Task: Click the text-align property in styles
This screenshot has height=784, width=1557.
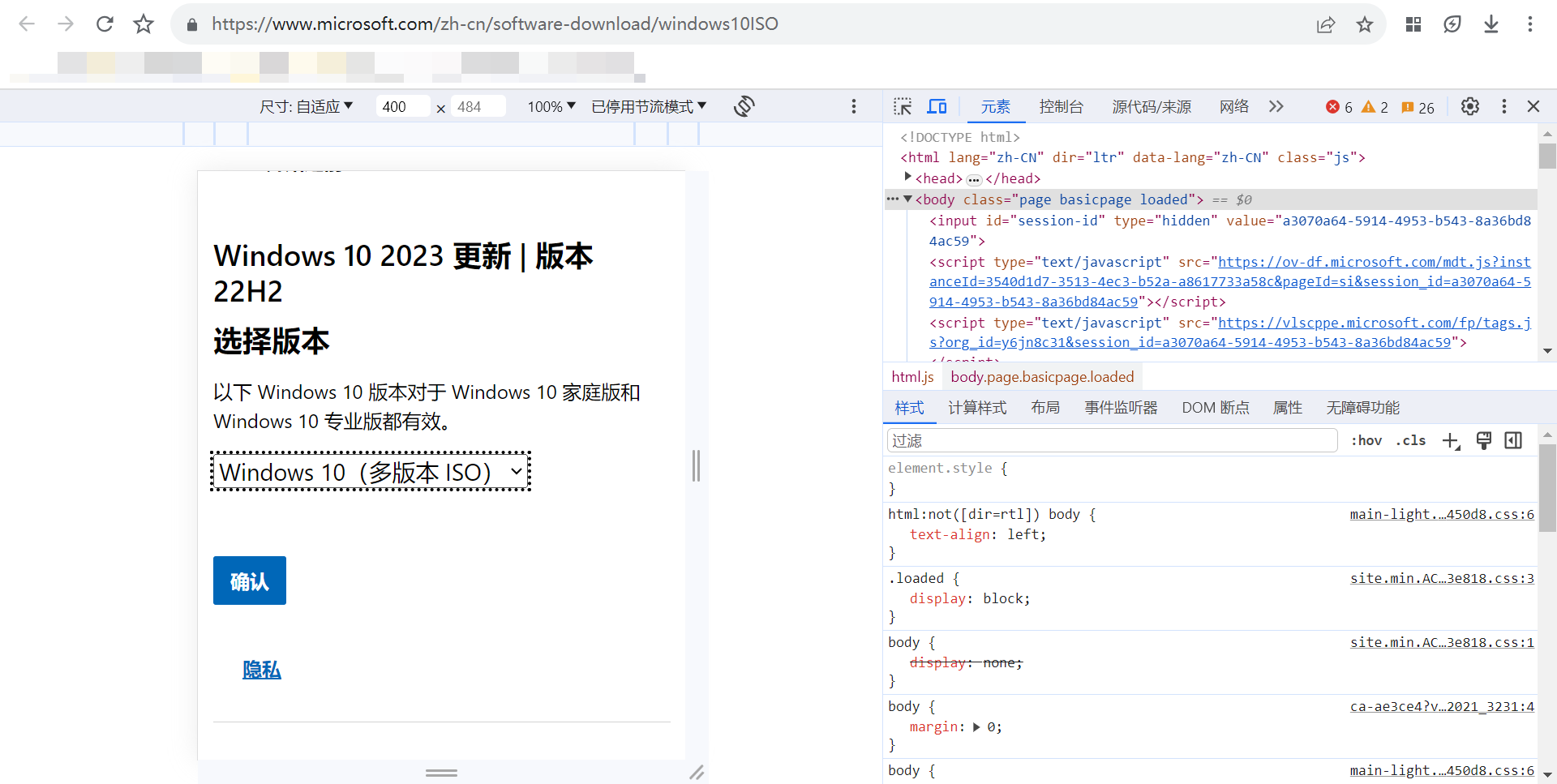Action: pos(950,535)
